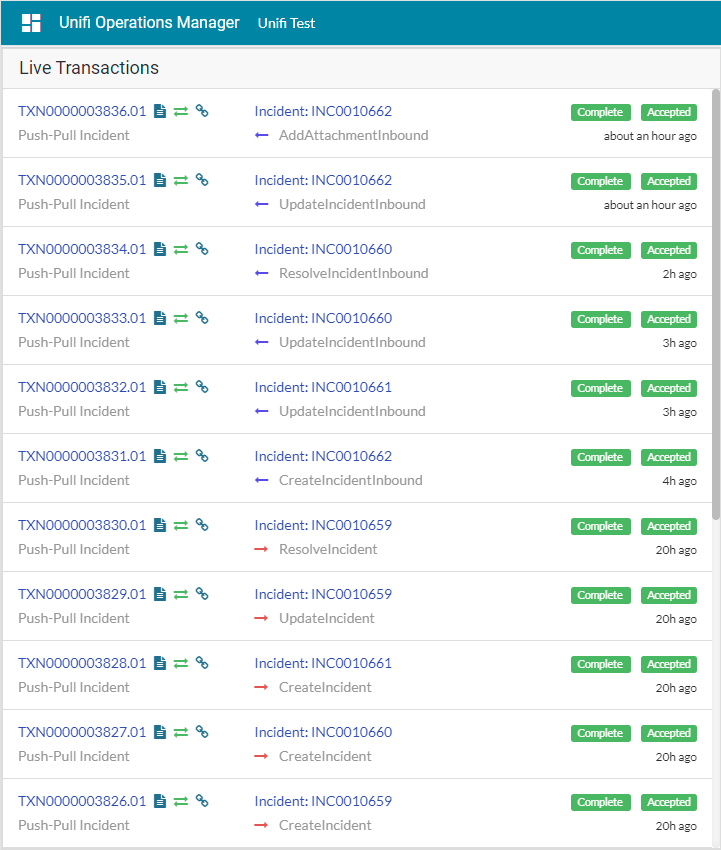This screenshot has height=850, width=721.
Task: Select the Unifi Test menu item
Action: (x=286, y=23)
